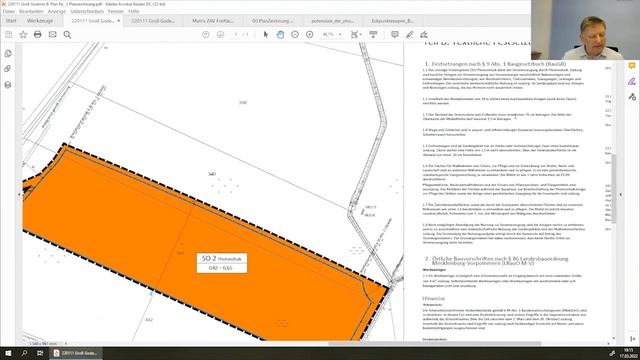
Task: Open Fill & Sign tool in right pane
Action: tap(632, 82)
